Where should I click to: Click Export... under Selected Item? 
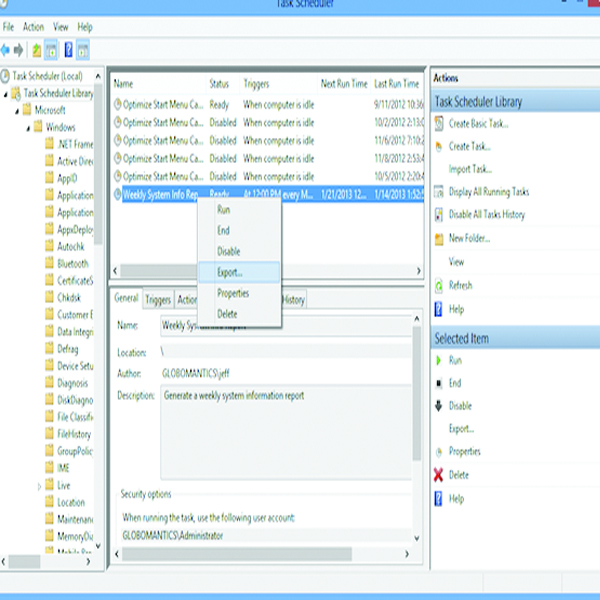461,429
